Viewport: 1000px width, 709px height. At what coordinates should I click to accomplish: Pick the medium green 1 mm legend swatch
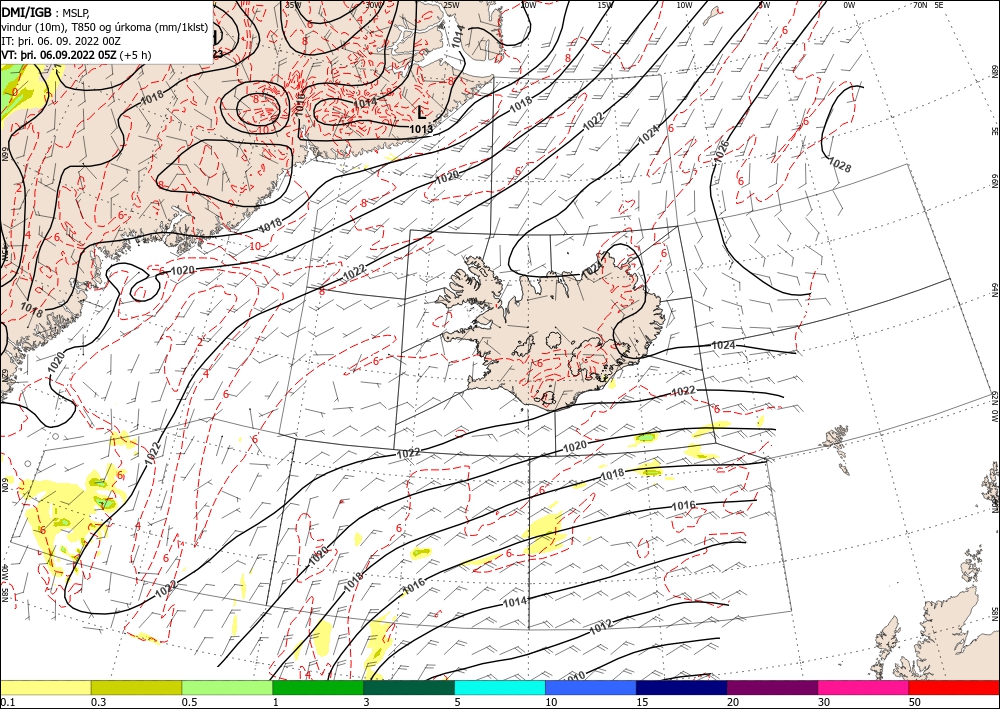click(318, 687)
